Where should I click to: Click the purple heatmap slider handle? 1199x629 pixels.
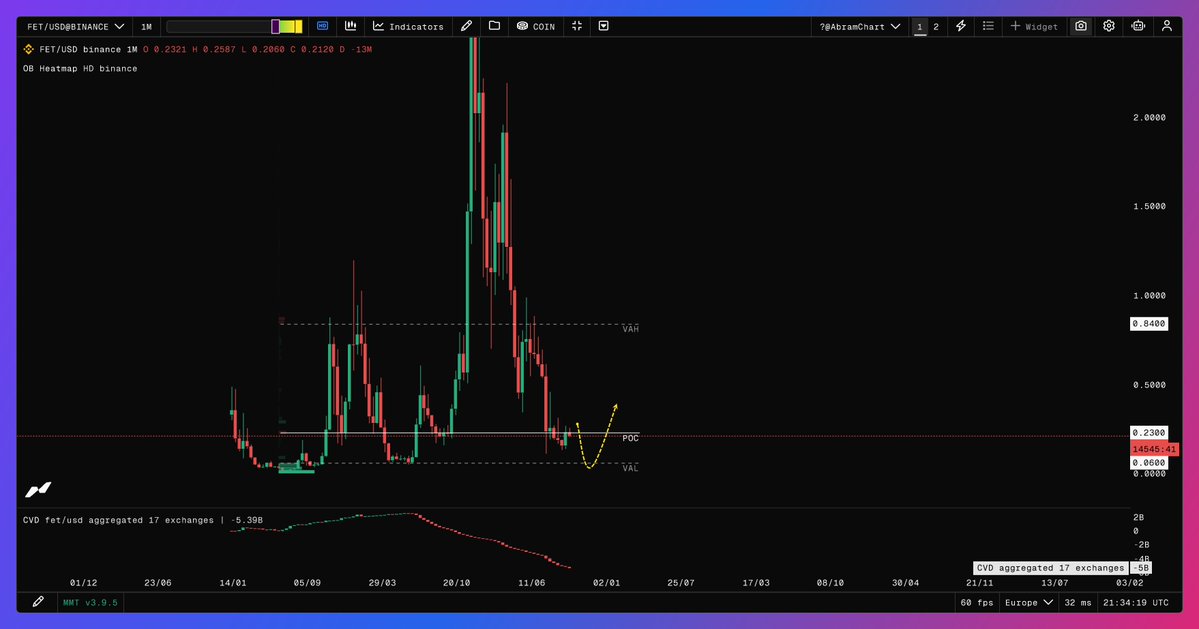click(275, 27)
